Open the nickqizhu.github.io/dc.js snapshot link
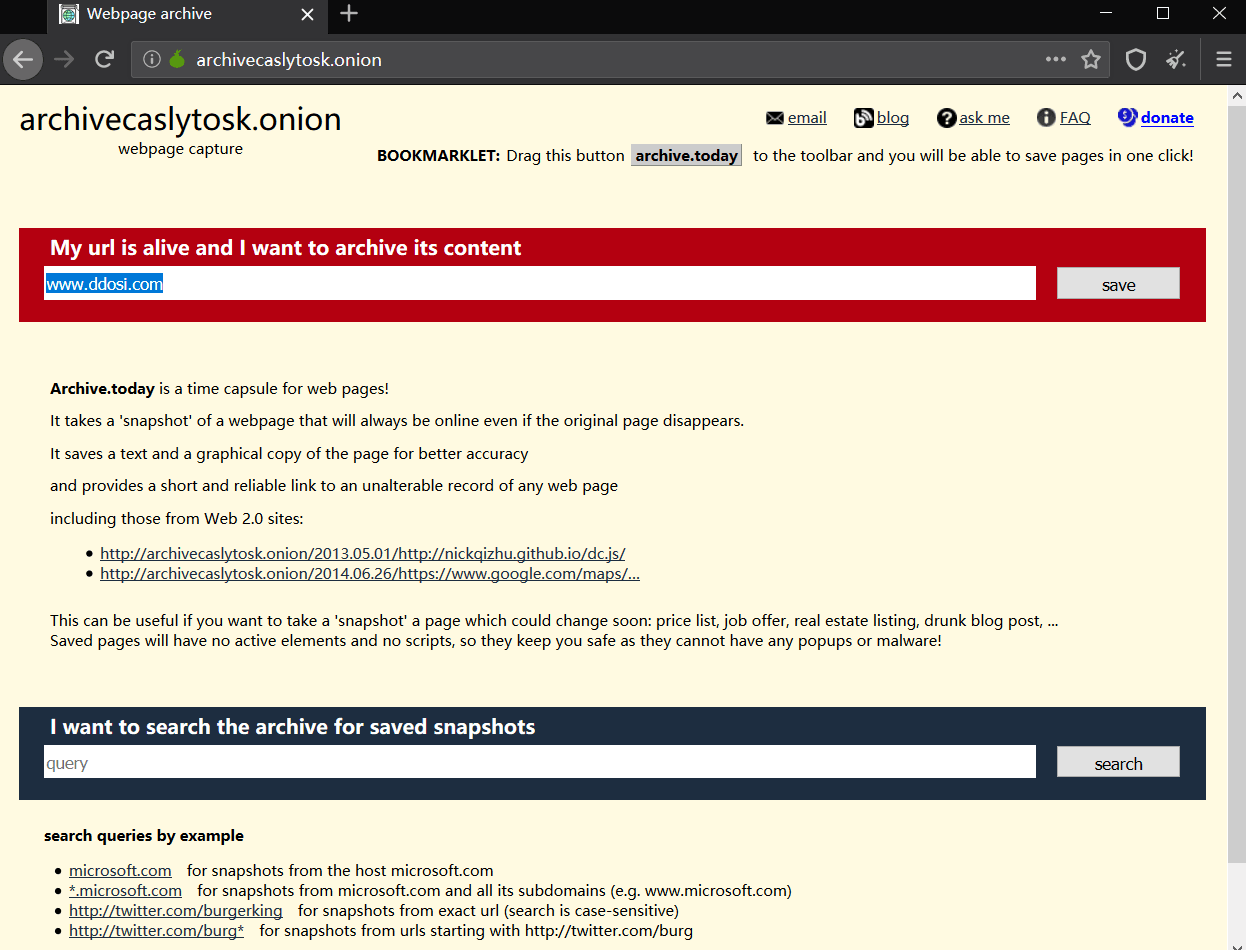1246x950 pixels. [x=363, y=553]
